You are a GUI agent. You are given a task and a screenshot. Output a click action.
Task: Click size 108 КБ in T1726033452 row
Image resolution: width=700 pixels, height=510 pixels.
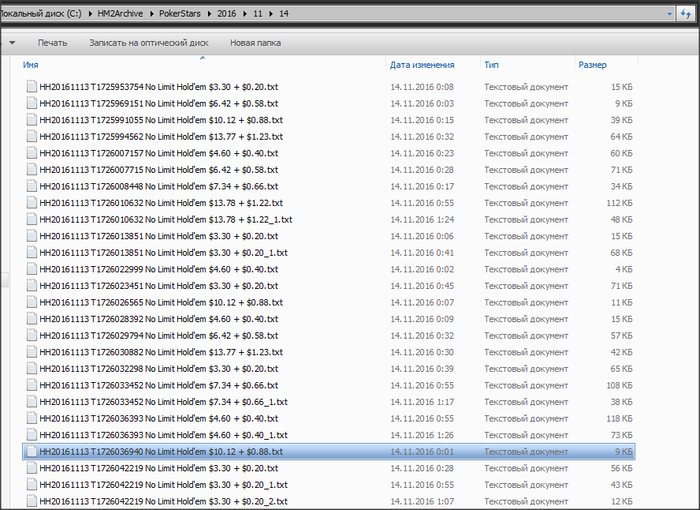pos(619,385)
